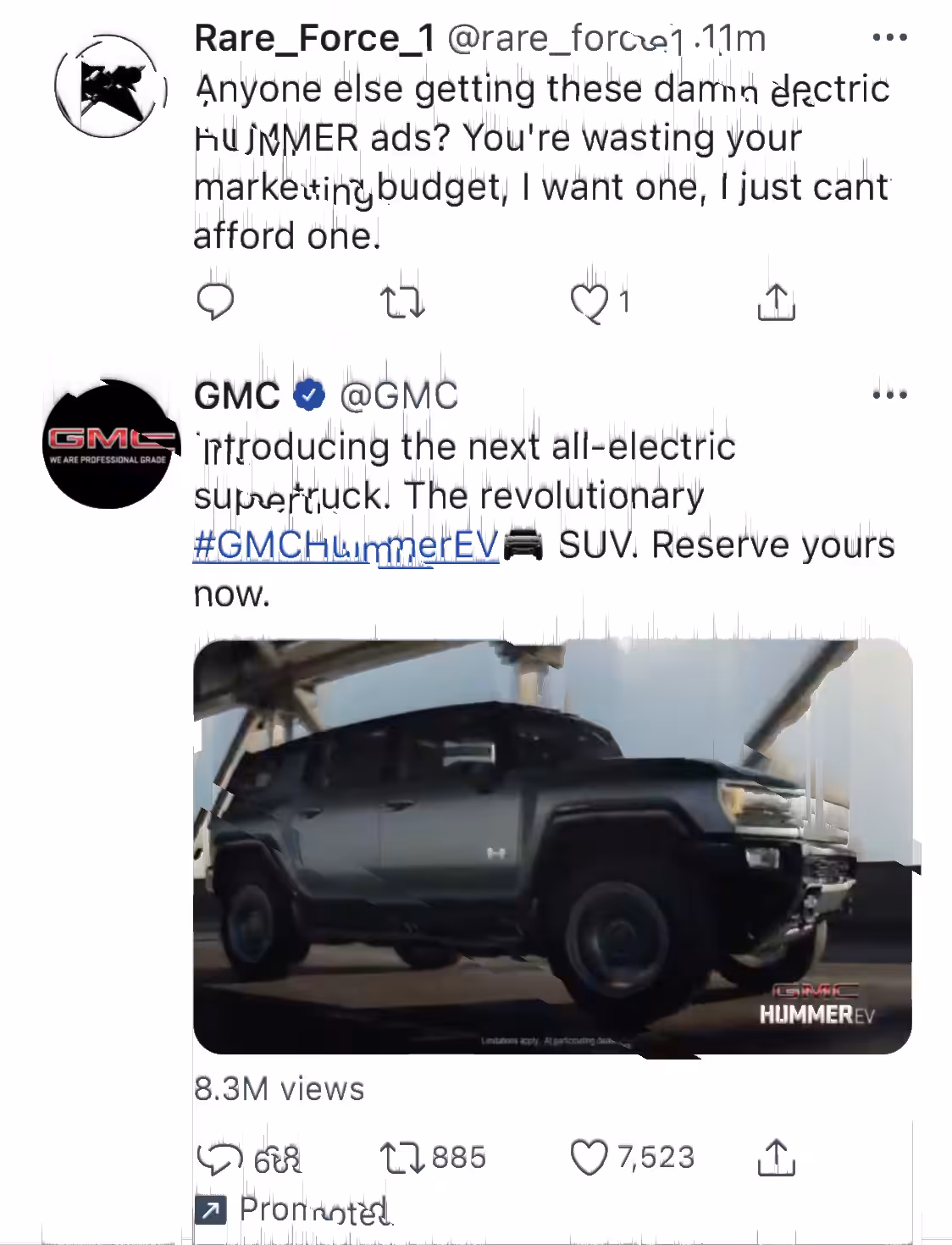Retweet Rare_Force_1's Hummer ads tweet
Image resolution: width=952 pixels, height=1245 pixels.
402,302
